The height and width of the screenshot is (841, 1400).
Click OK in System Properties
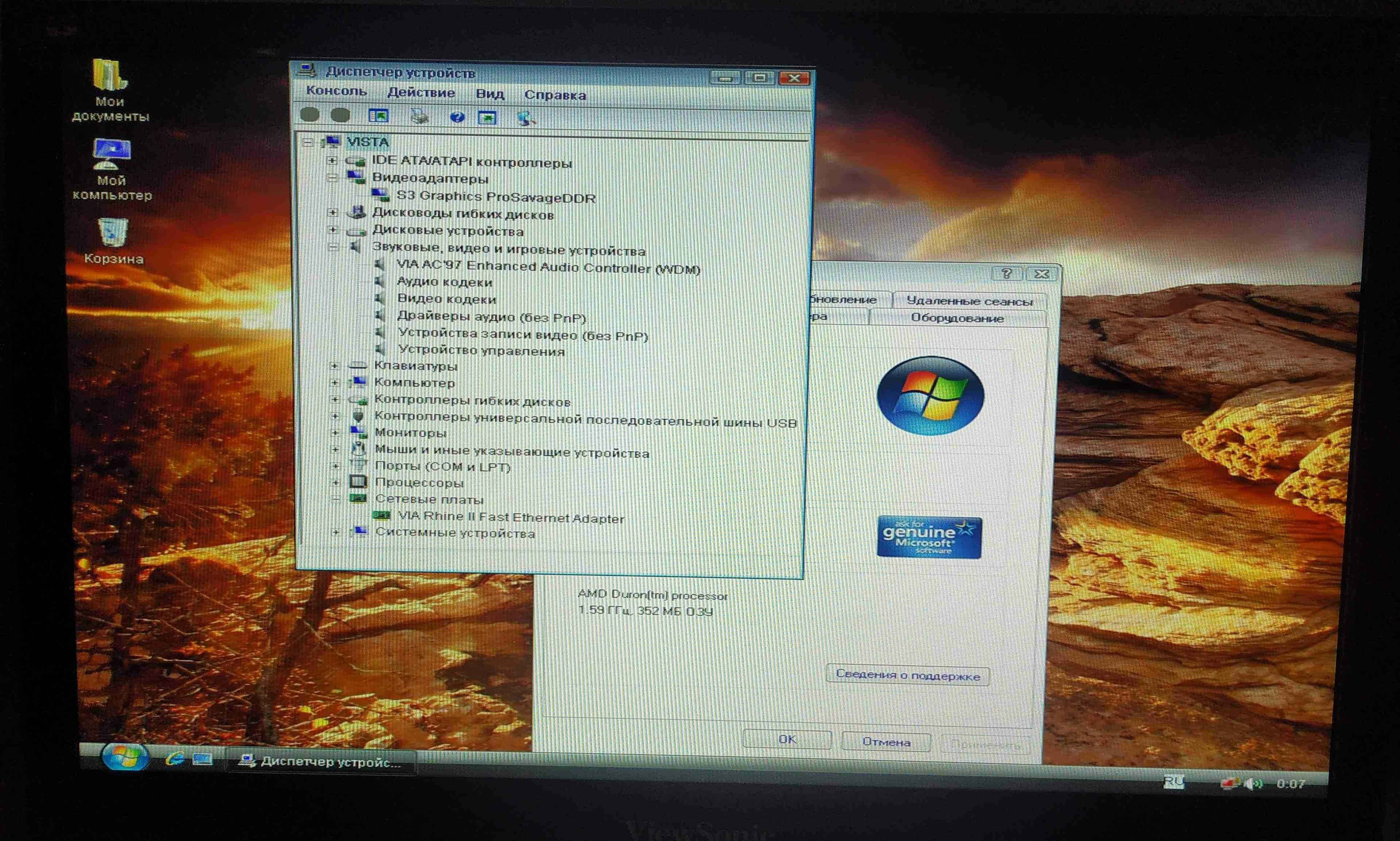tap(787, 740)
